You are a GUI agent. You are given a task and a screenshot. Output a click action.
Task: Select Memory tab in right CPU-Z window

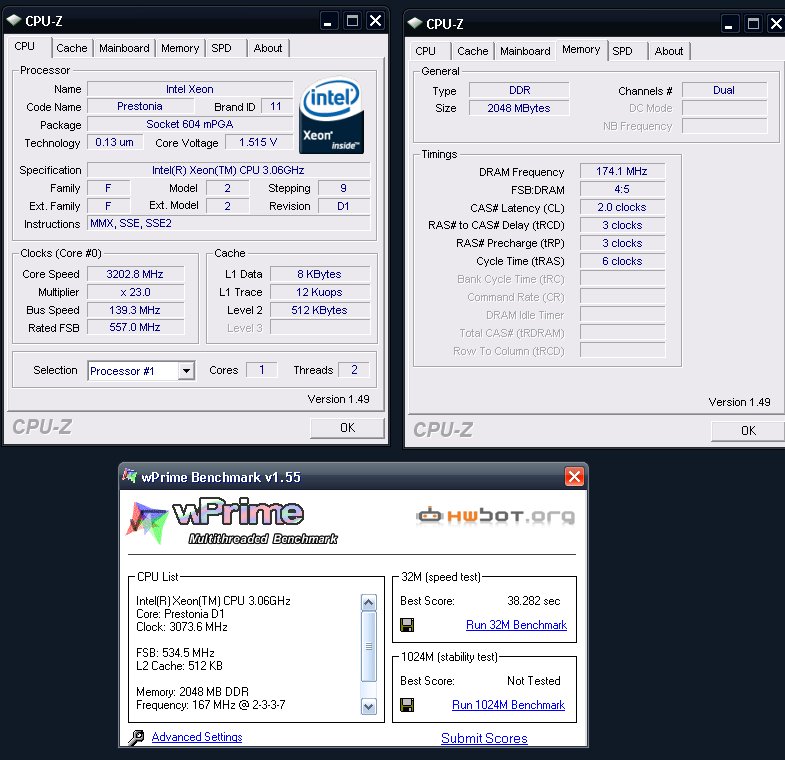click(x=581, y=50)
